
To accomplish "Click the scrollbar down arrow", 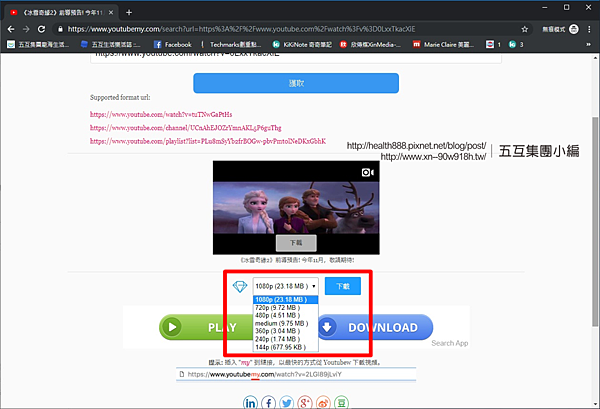I will pos(595,404).
